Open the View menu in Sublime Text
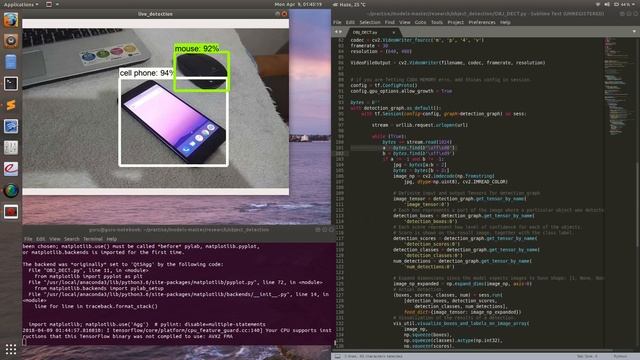 [404, 22]
